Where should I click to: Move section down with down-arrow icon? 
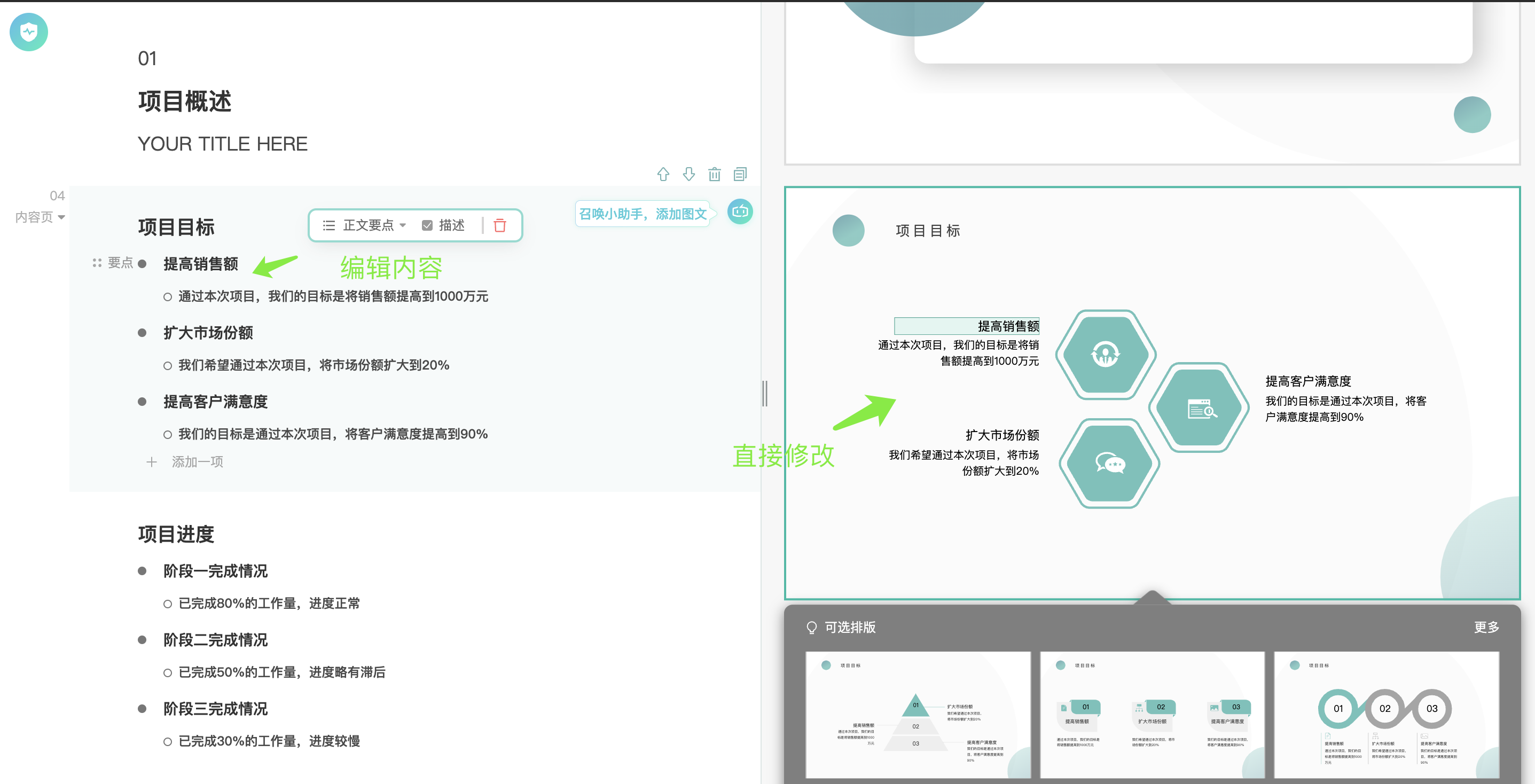coord(689,174)
